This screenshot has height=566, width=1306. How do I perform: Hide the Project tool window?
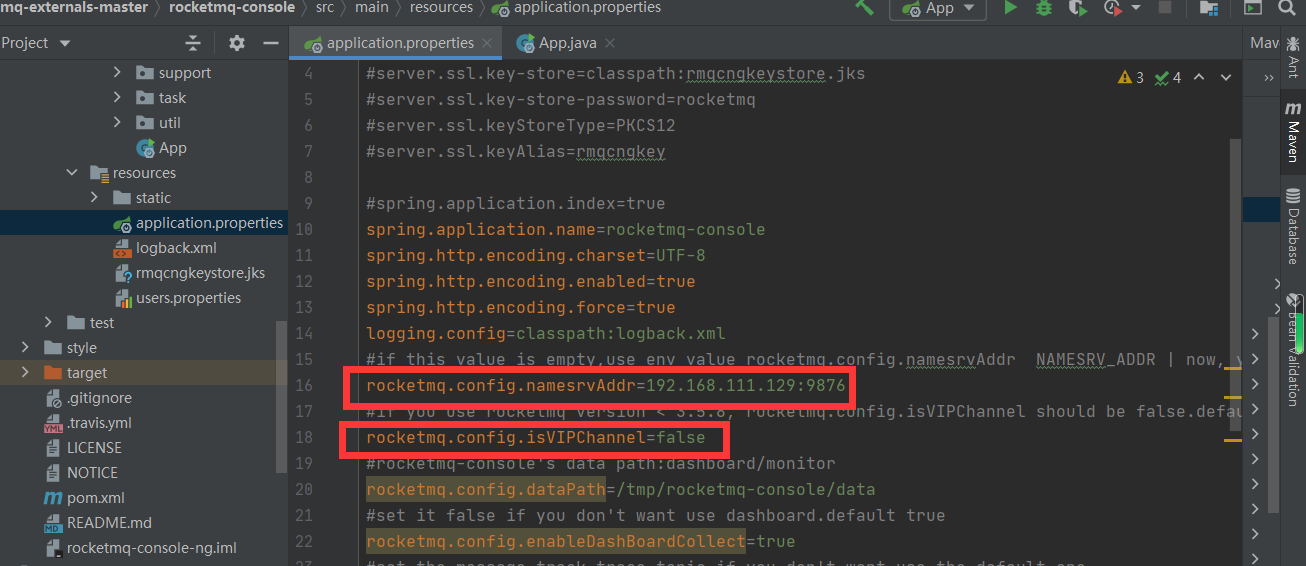(270, 43)
